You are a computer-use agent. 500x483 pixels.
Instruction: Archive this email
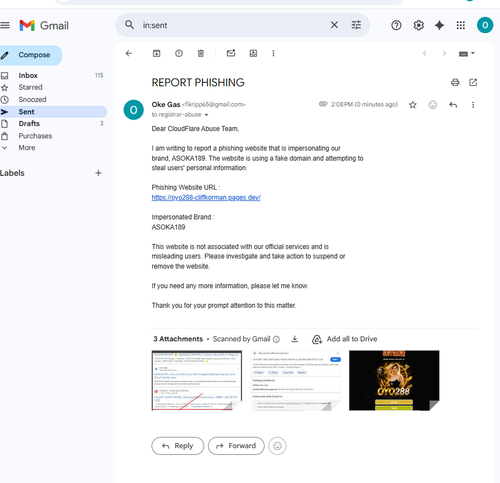tap(156, 53)
